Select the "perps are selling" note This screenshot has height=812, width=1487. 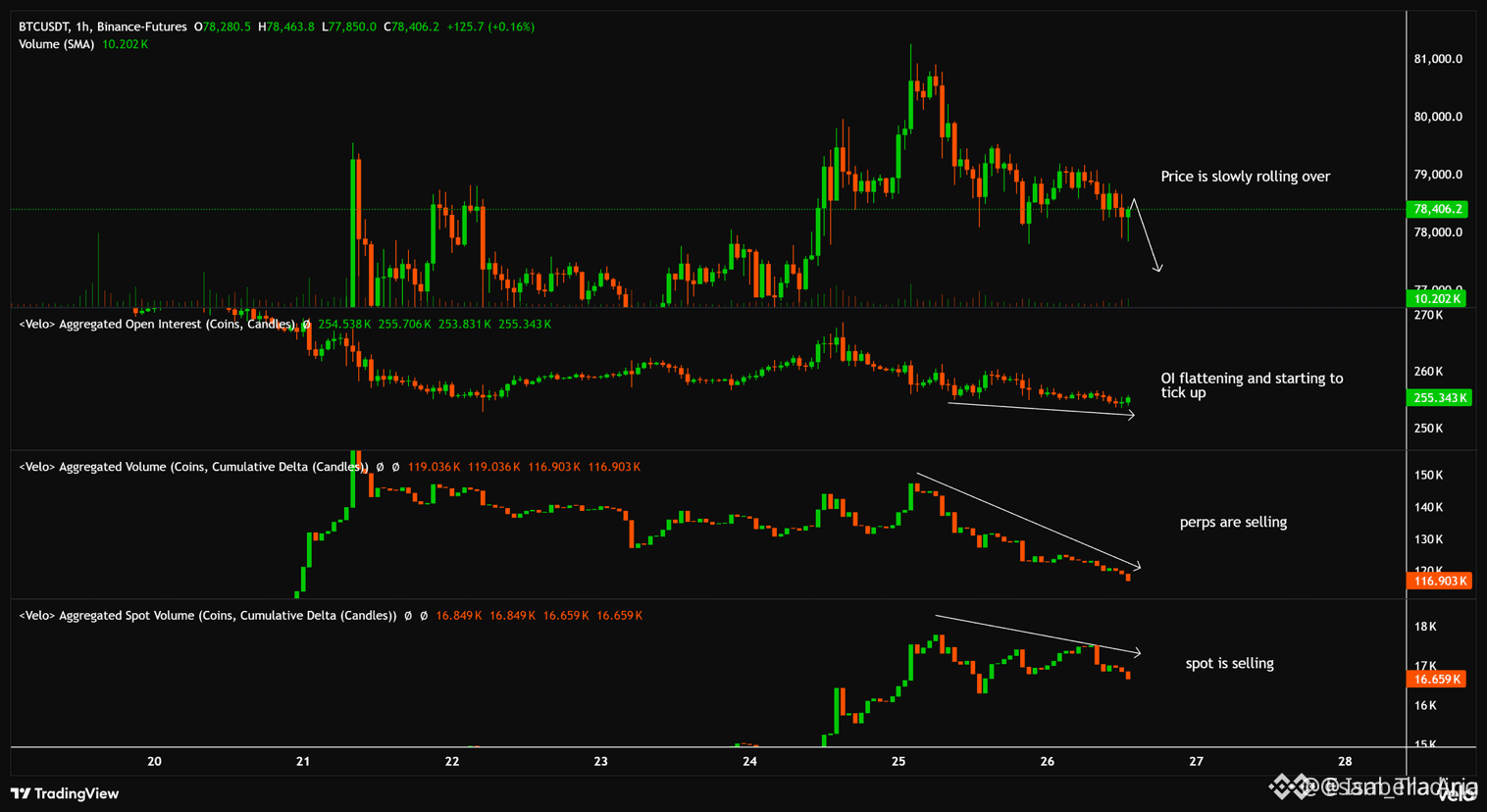tap(1233, 523)
